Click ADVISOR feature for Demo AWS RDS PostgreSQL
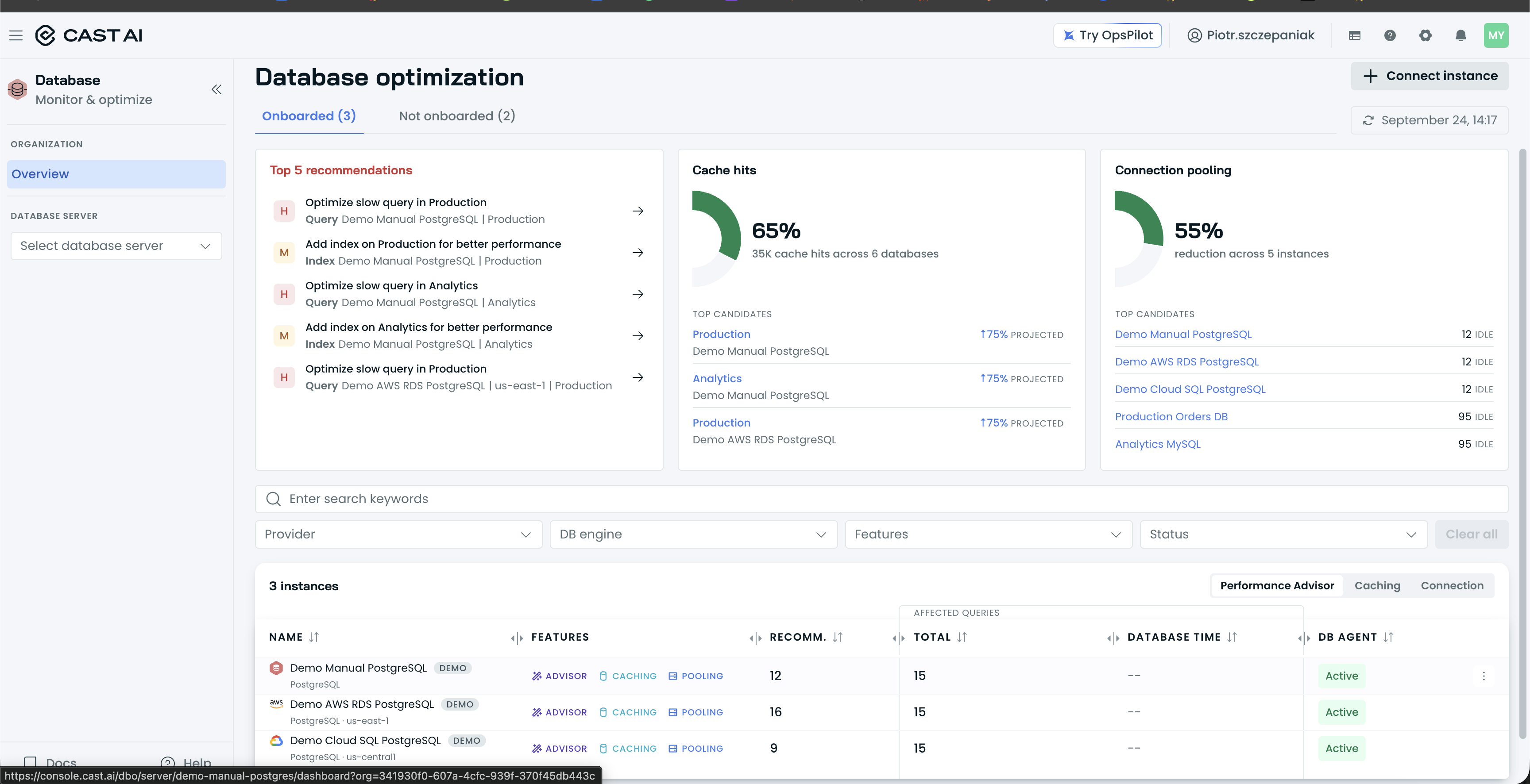This screenshot has height=784, width=1530. tap(559, 712)
